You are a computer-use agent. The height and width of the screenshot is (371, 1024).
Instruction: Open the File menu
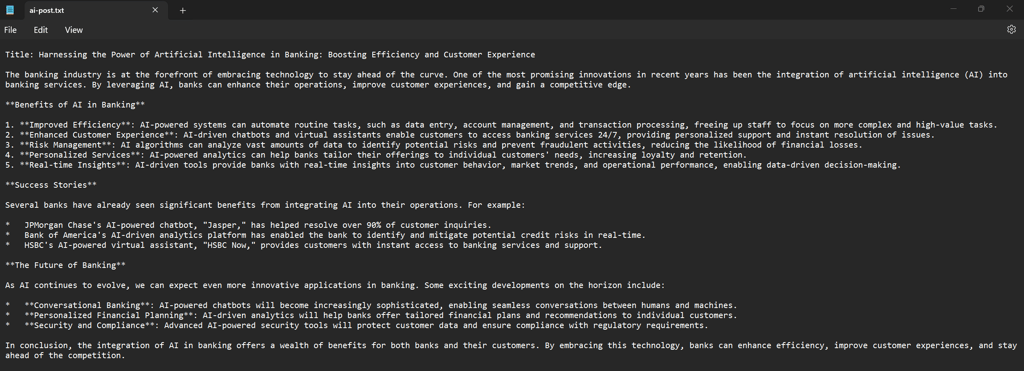pyautogui.click(x=10, y=30)
